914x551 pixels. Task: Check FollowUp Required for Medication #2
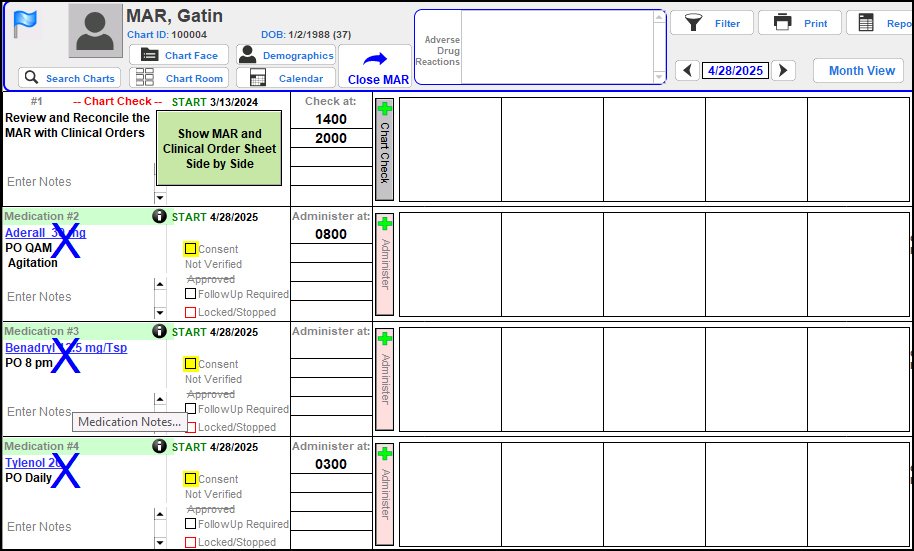coord(190,294)
